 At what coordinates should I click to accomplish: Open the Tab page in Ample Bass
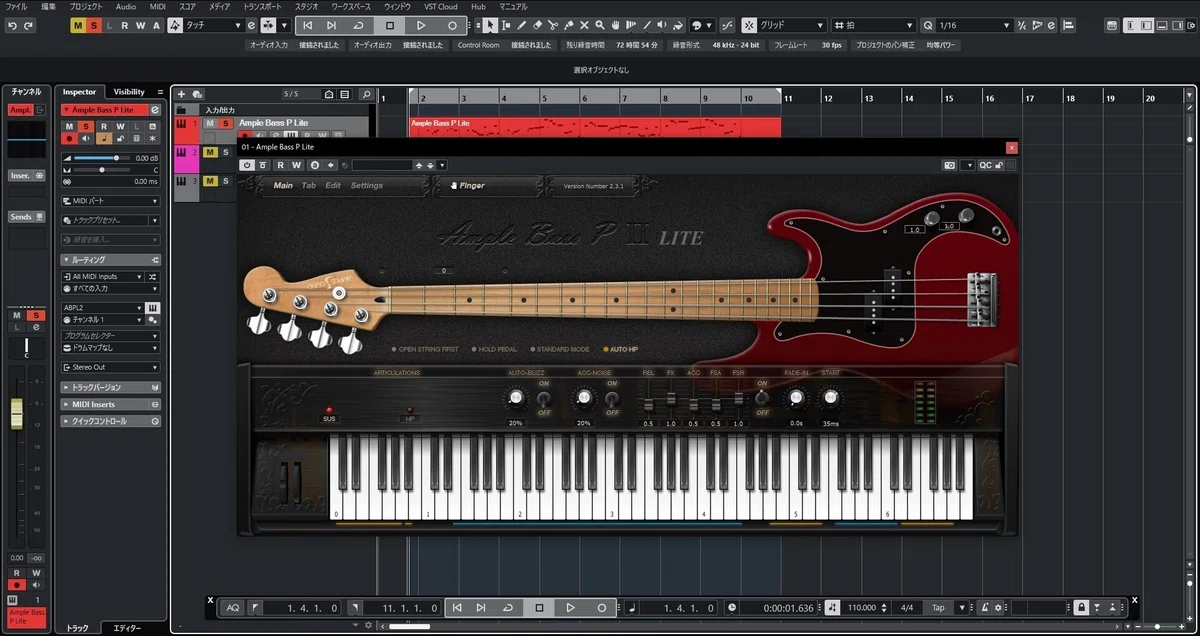coord(309,185)
